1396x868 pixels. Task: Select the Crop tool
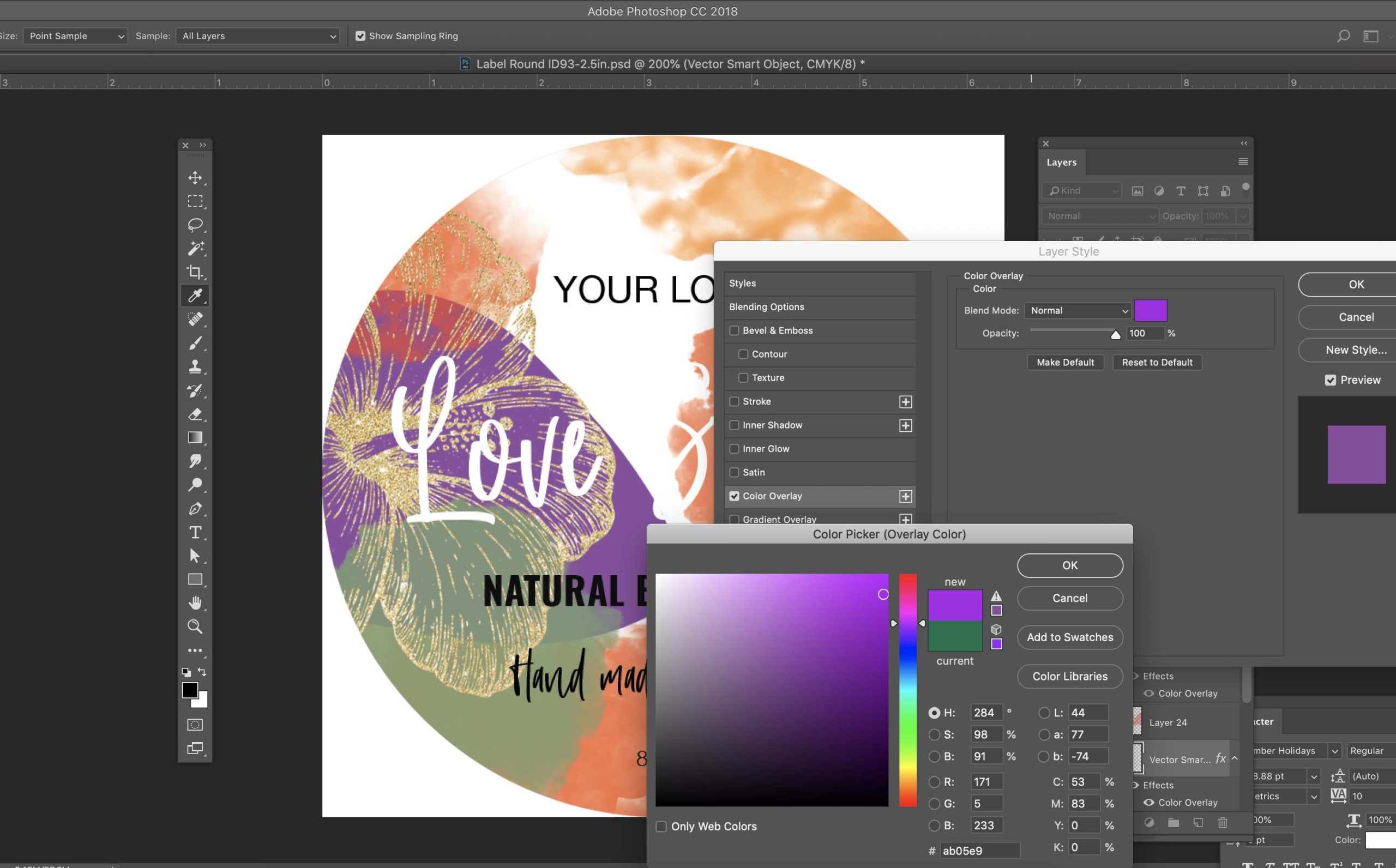click(x=195, y=272)
